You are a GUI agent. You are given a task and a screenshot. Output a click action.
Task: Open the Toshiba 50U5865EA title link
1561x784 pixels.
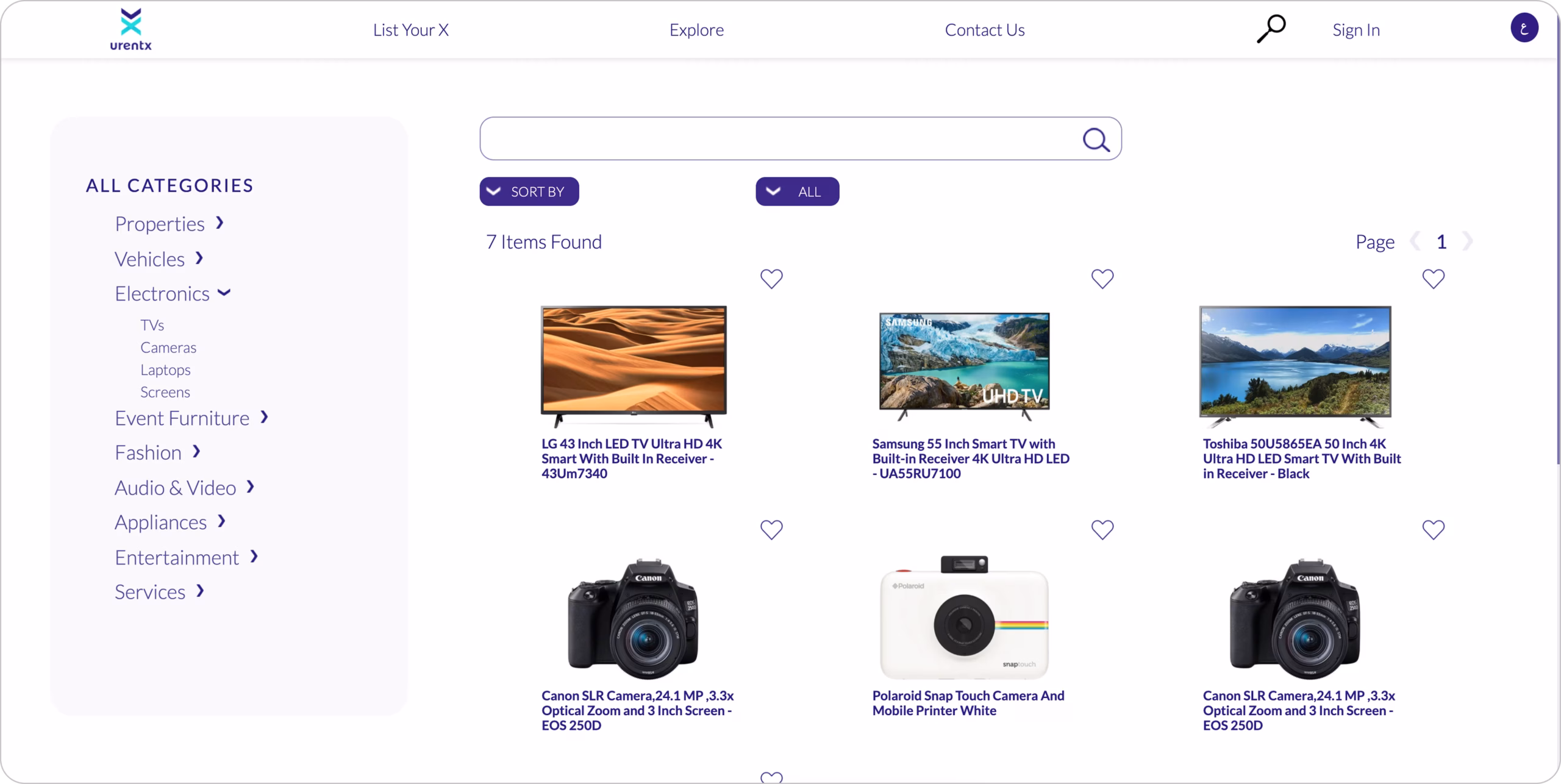click(x=1302, y=458)
